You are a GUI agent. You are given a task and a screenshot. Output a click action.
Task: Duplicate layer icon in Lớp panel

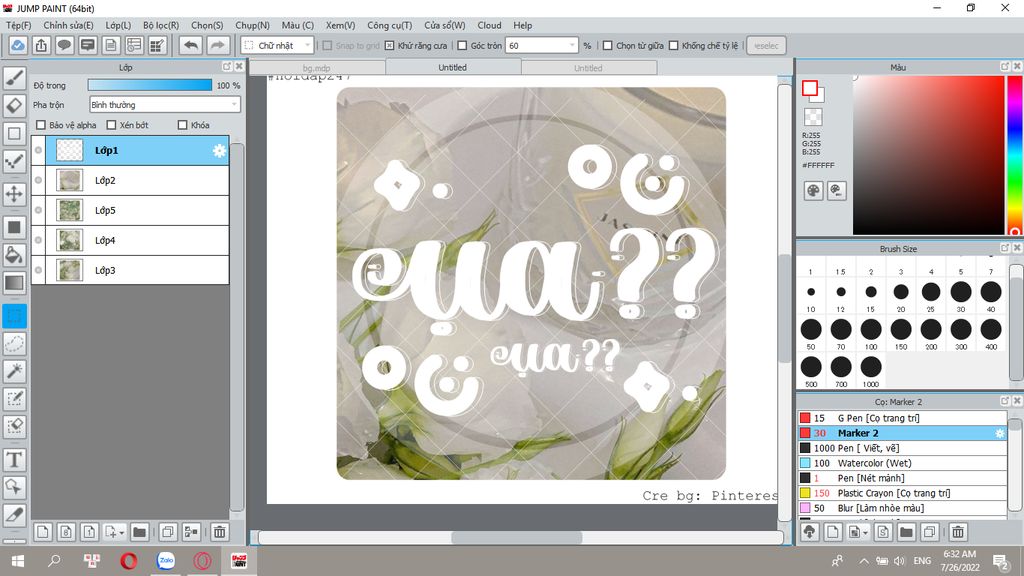point(168,532)
